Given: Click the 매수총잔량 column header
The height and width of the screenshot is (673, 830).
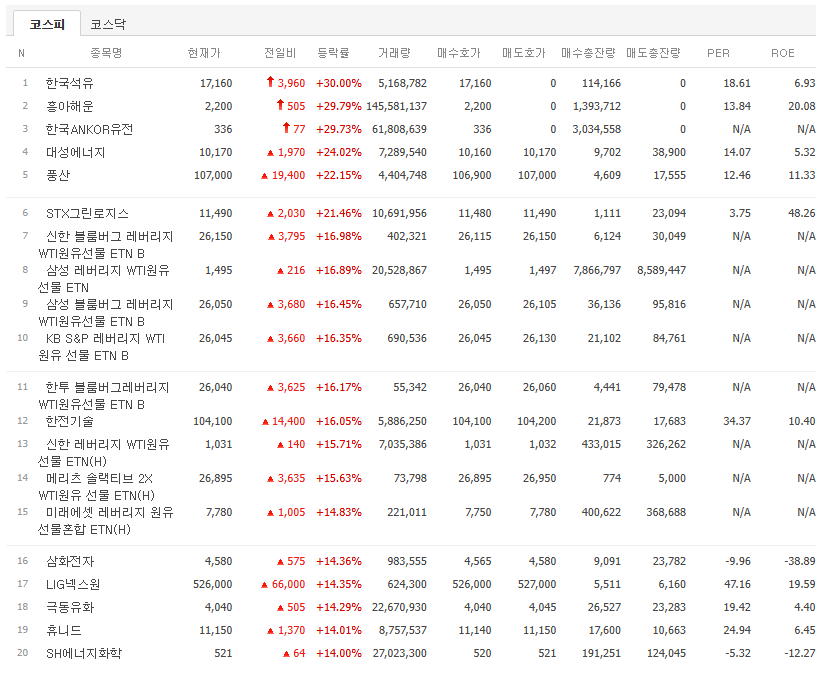Looking at the screenshot, I should click(588, 53).
